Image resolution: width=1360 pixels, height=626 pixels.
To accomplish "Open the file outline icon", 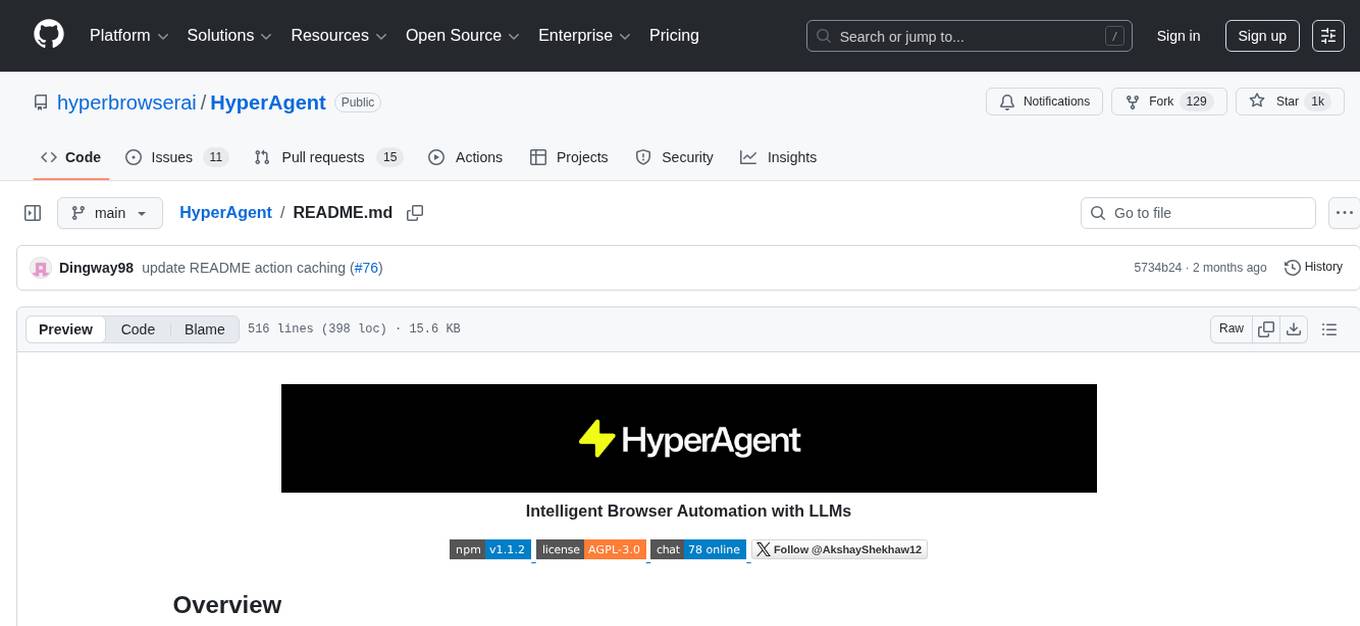I will point(1329,328).
